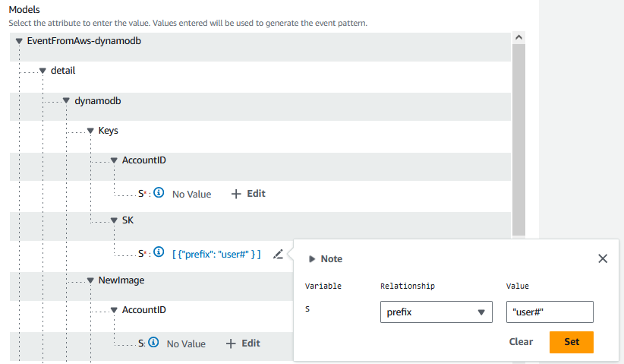624x364 pixels.
Task: Click the Clear button in popup
Action: (521, 342)
